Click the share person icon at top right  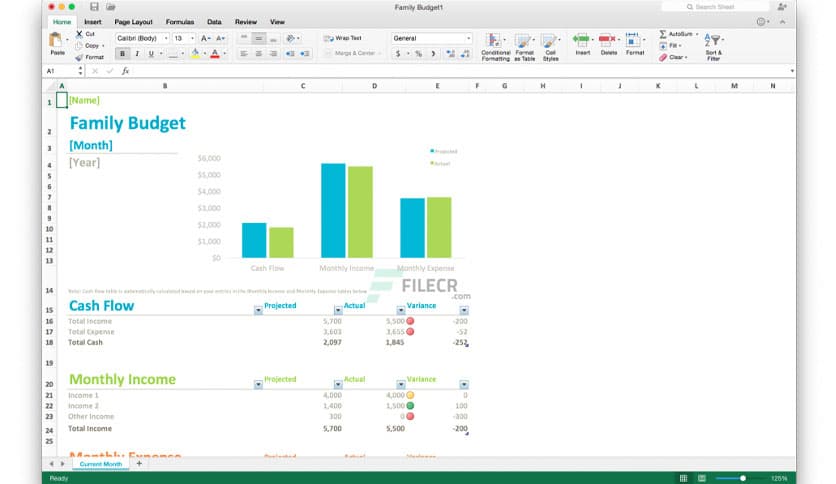(x=782, y=7)
